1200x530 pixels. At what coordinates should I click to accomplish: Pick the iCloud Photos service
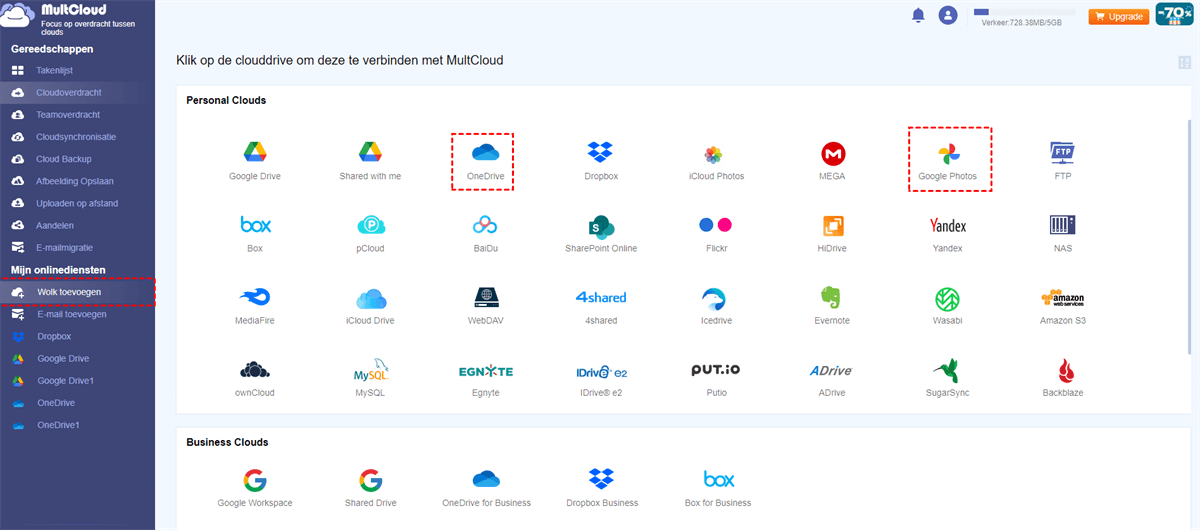point(714,153)
